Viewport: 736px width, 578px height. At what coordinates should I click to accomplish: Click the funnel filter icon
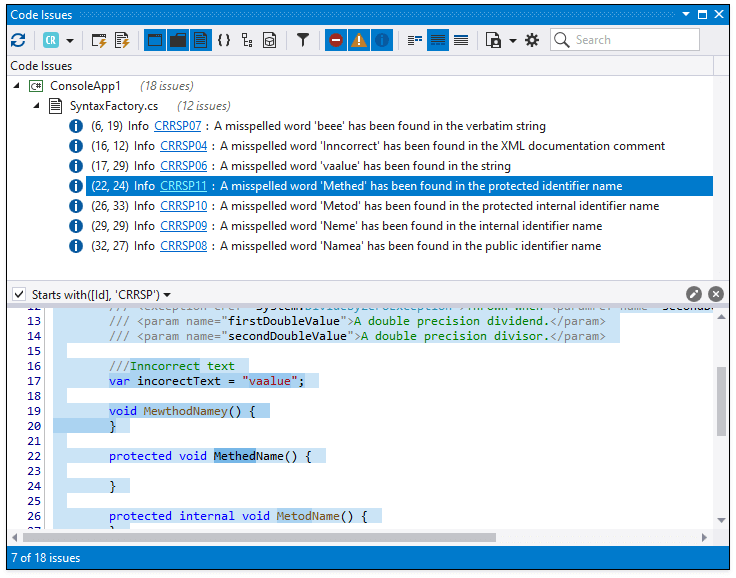302,40
